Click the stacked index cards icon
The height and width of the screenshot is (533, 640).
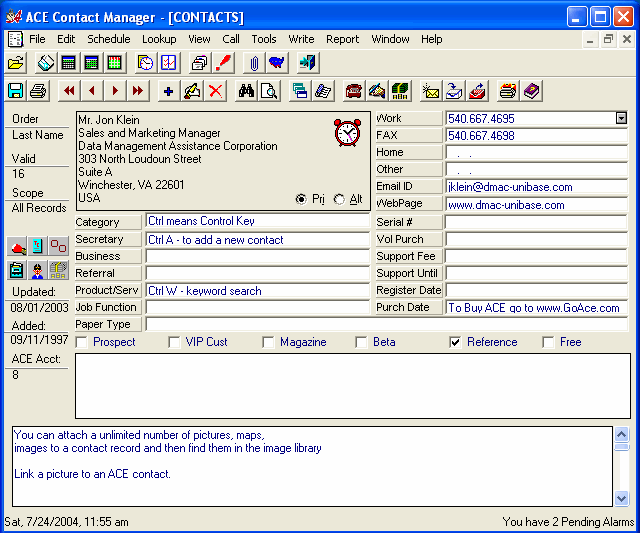tap(200, 63)
